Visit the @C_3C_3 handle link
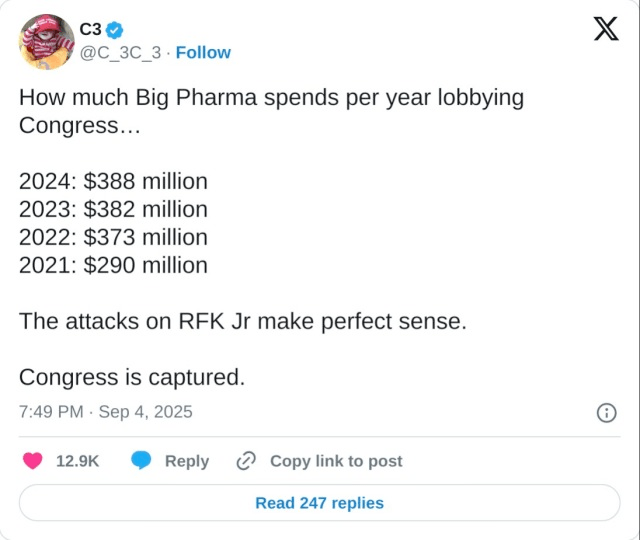This screenshot has height=540, width=640. click(x=120, y=53)
